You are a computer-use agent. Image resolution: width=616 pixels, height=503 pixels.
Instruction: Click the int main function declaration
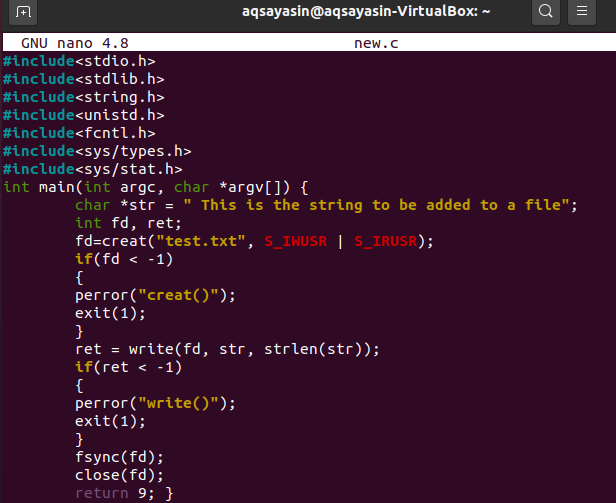(x=156, y=187)
